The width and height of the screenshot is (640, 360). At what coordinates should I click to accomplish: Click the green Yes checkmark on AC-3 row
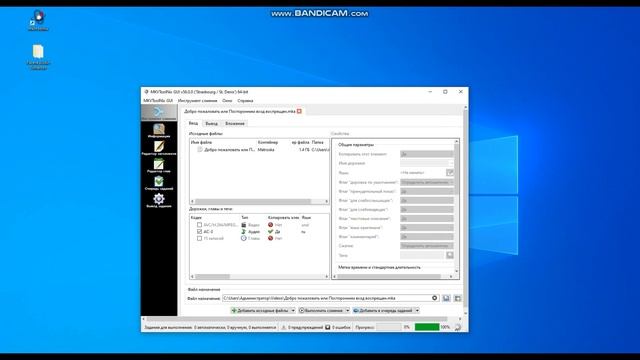(270, 231)
